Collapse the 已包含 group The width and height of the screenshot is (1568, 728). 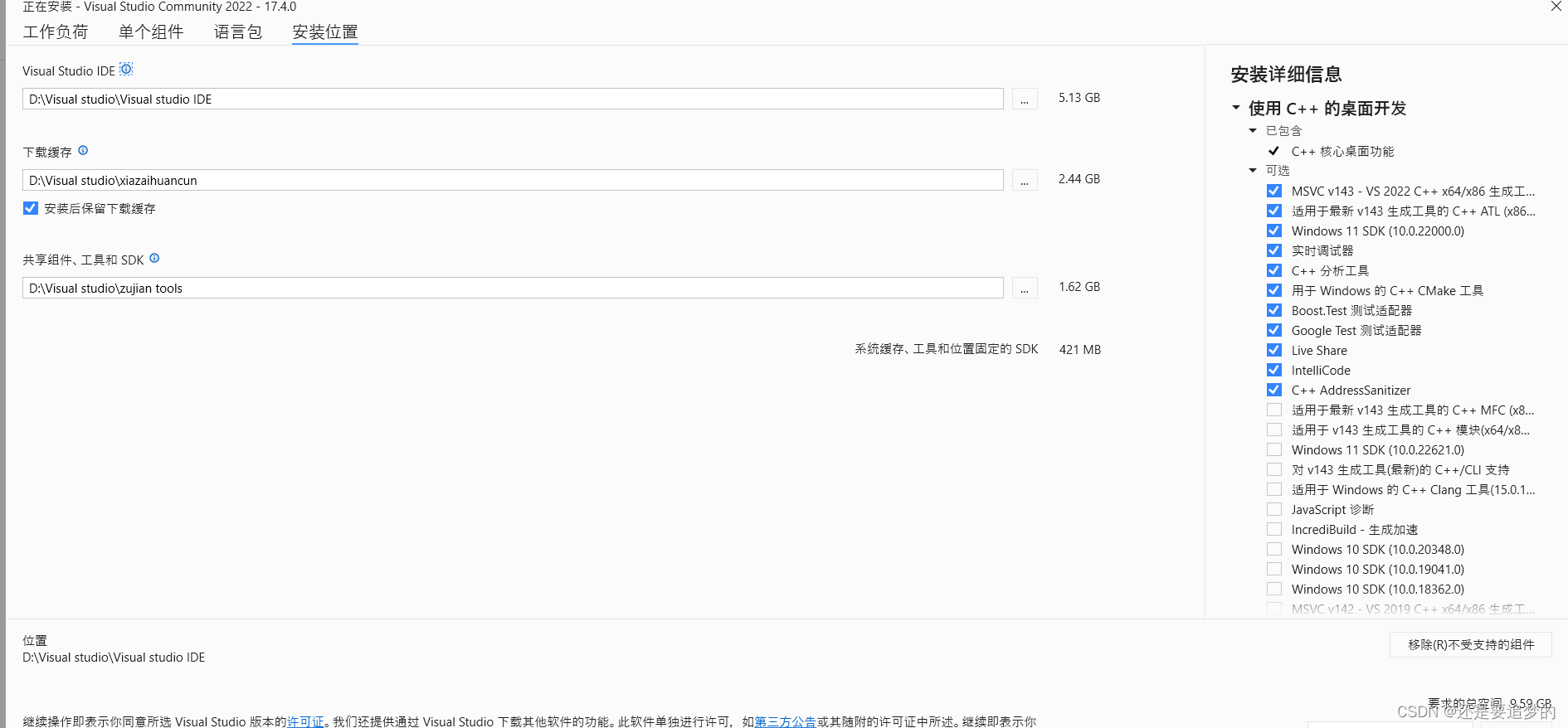[1253, 130]
